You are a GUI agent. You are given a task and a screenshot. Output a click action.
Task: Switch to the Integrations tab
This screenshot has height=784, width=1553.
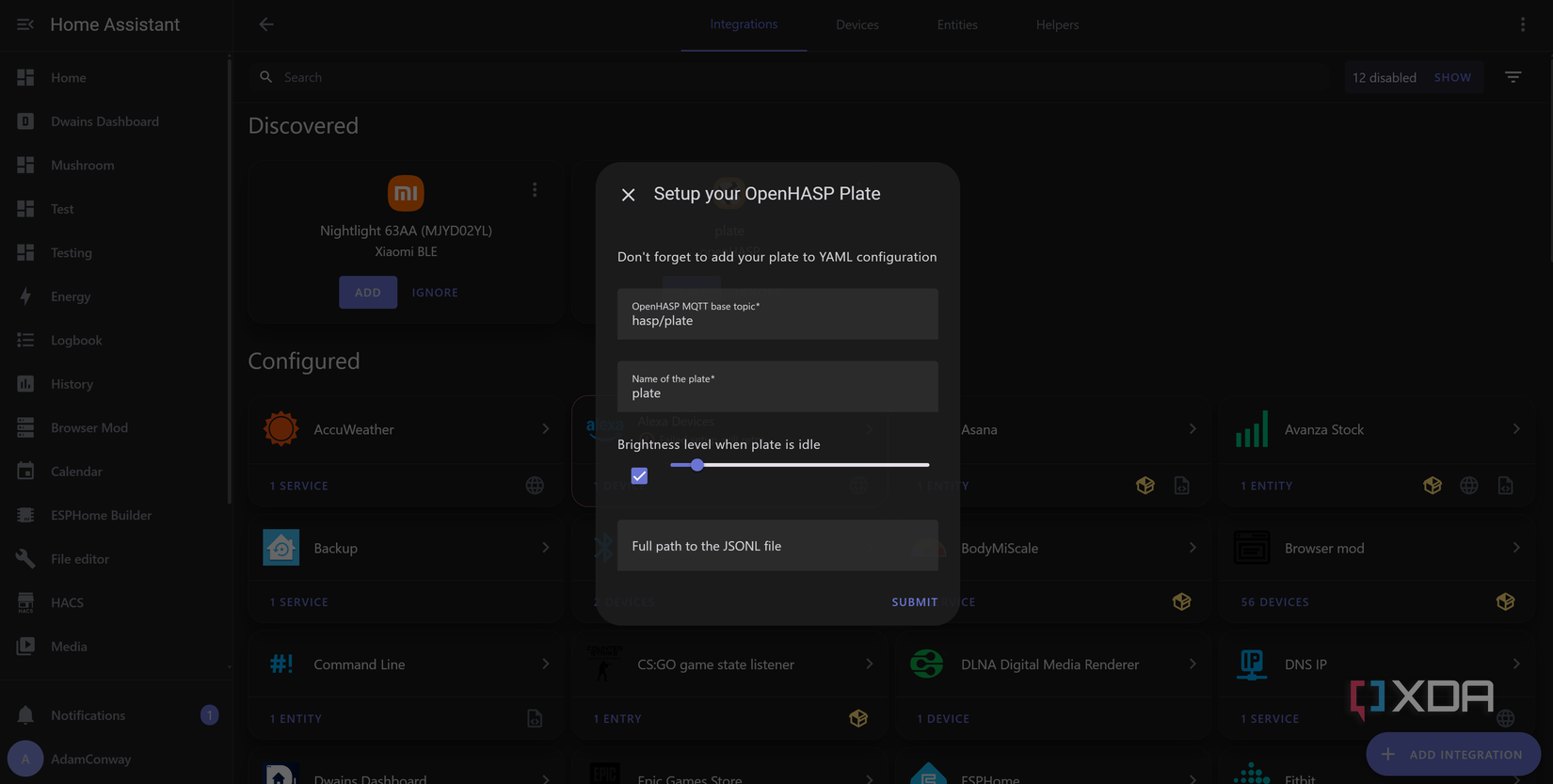[744, 24]
